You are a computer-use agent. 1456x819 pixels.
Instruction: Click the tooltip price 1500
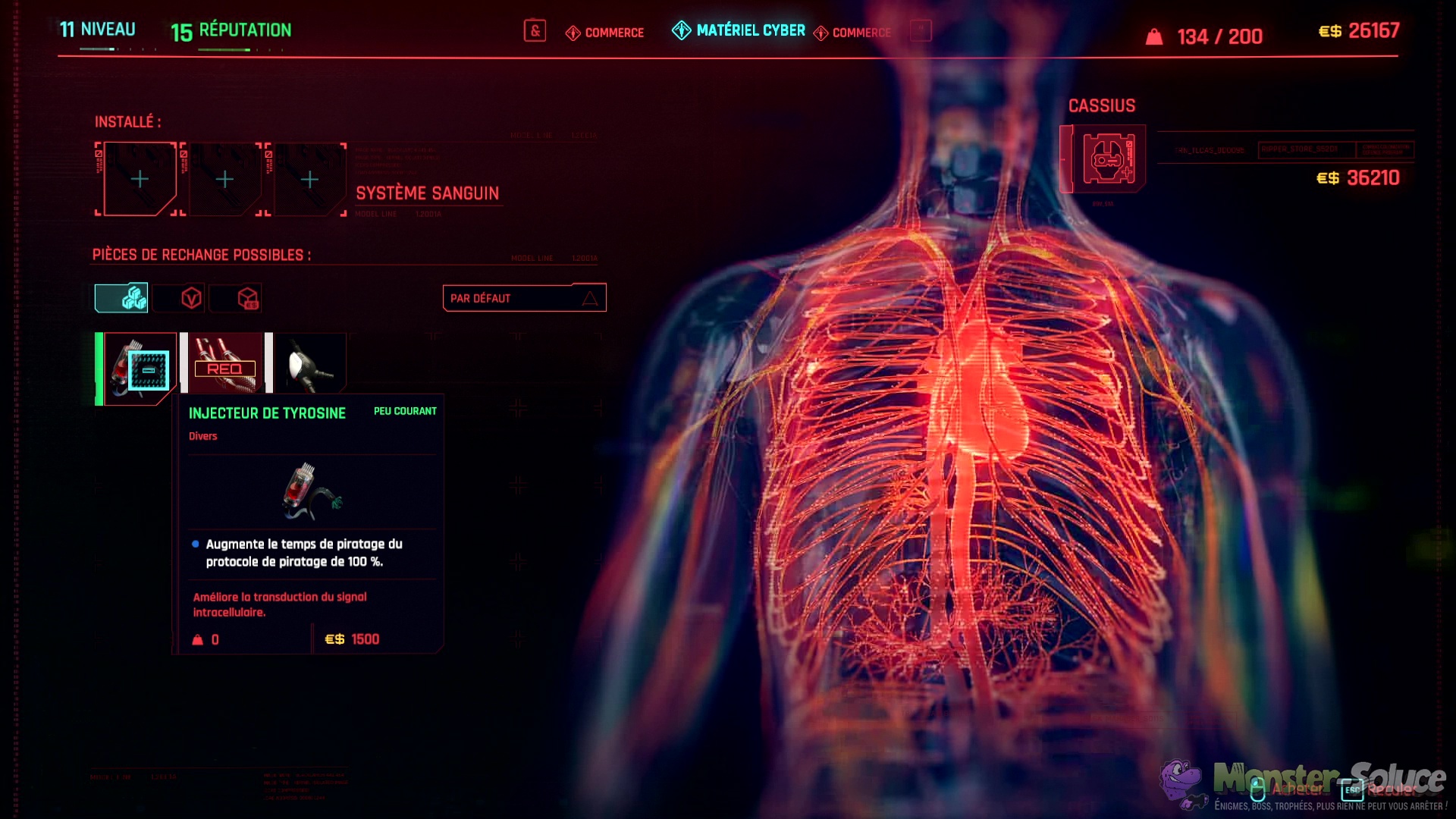352,639
